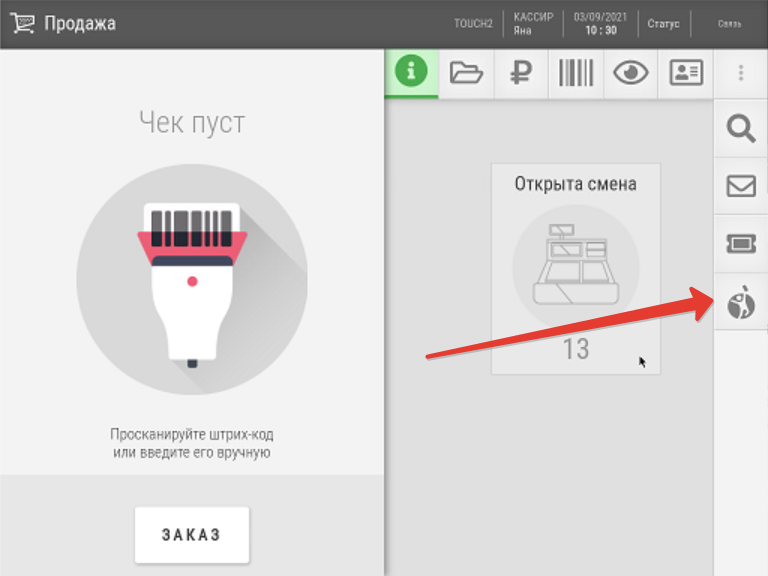Select the green info tab icon

click(411, 72)
